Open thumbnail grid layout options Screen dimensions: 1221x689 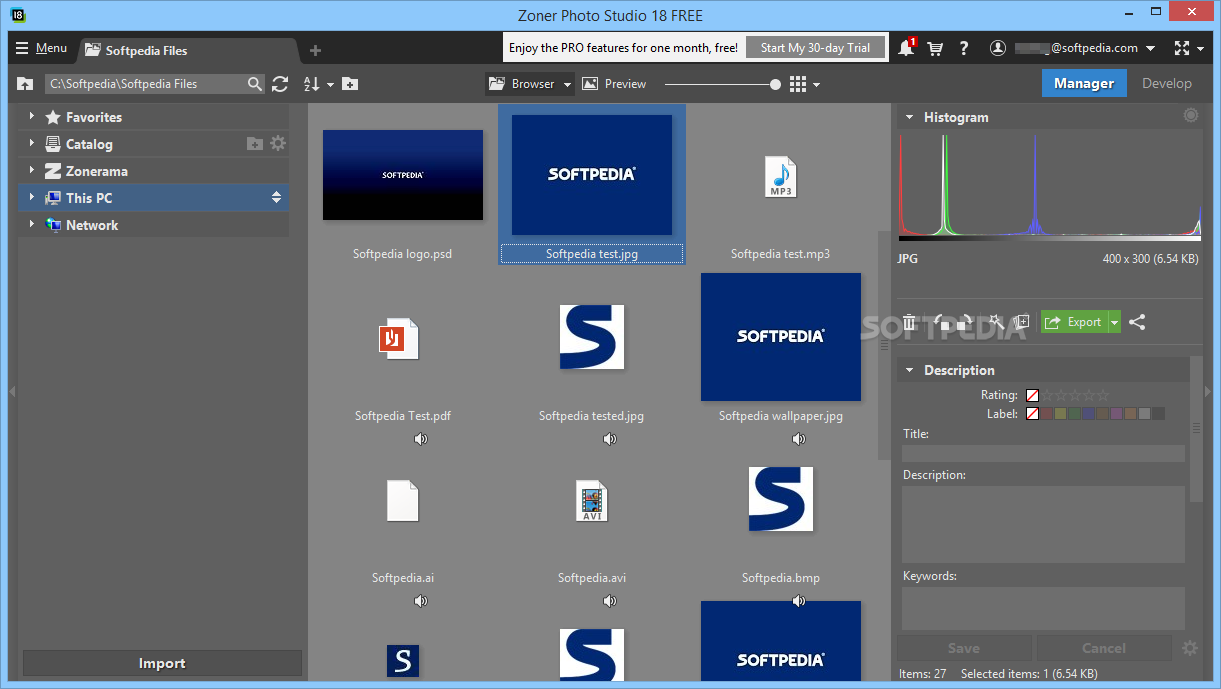click(804, 84)
